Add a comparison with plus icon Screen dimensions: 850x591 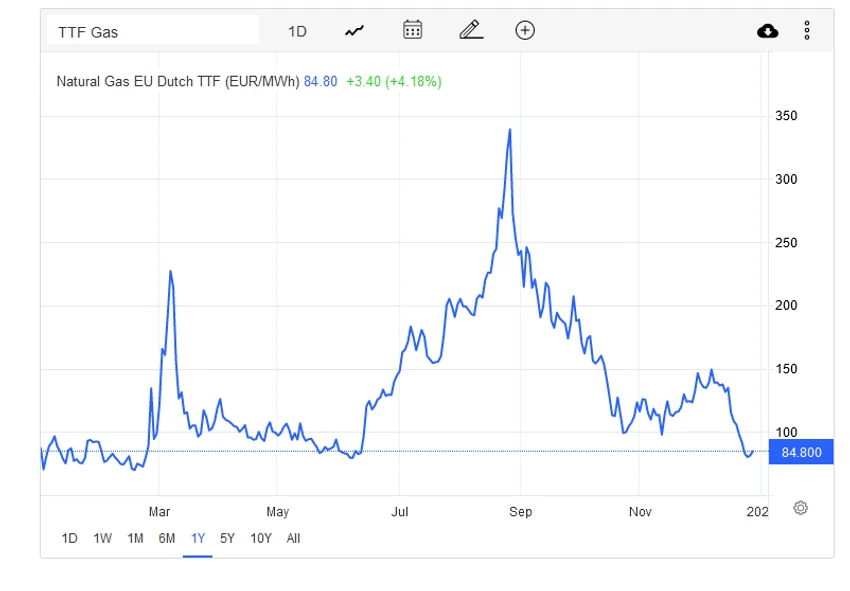525,30
